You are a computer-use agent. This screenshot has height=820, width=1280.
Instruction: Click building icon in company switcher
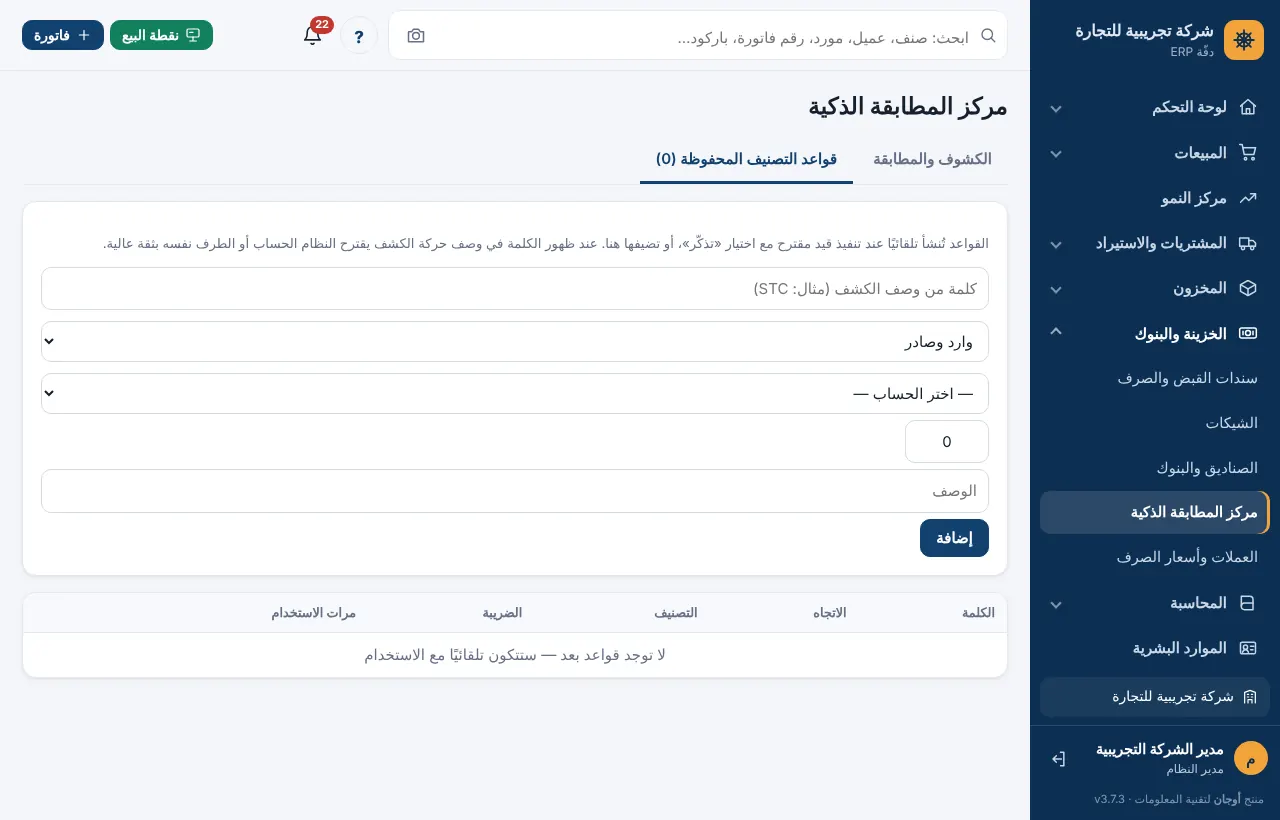(1249, 697)
